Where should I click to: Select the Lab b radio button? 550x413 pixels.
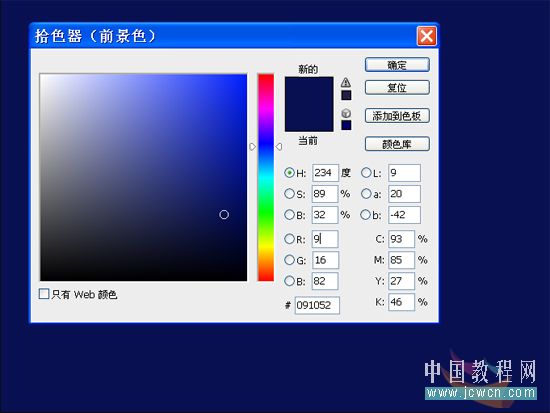[x=366, y=215]
